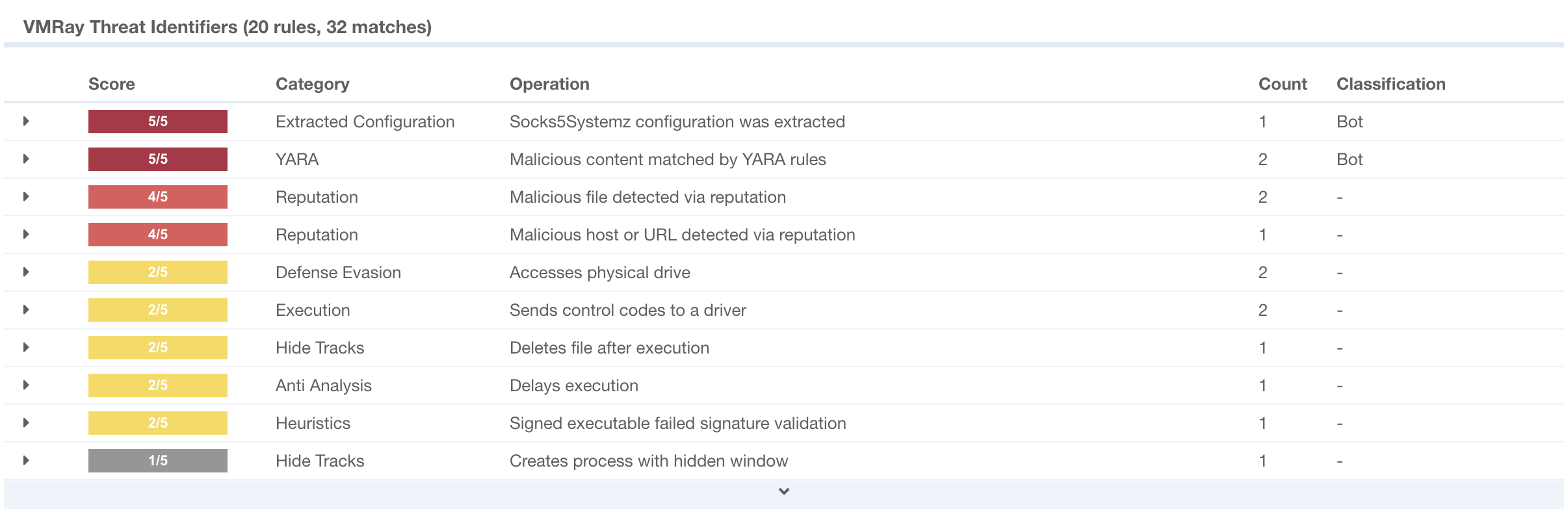Expand the Accesses physical drive row
The height and width of the screenshot is (516, 1568).
tap(26, 272)
